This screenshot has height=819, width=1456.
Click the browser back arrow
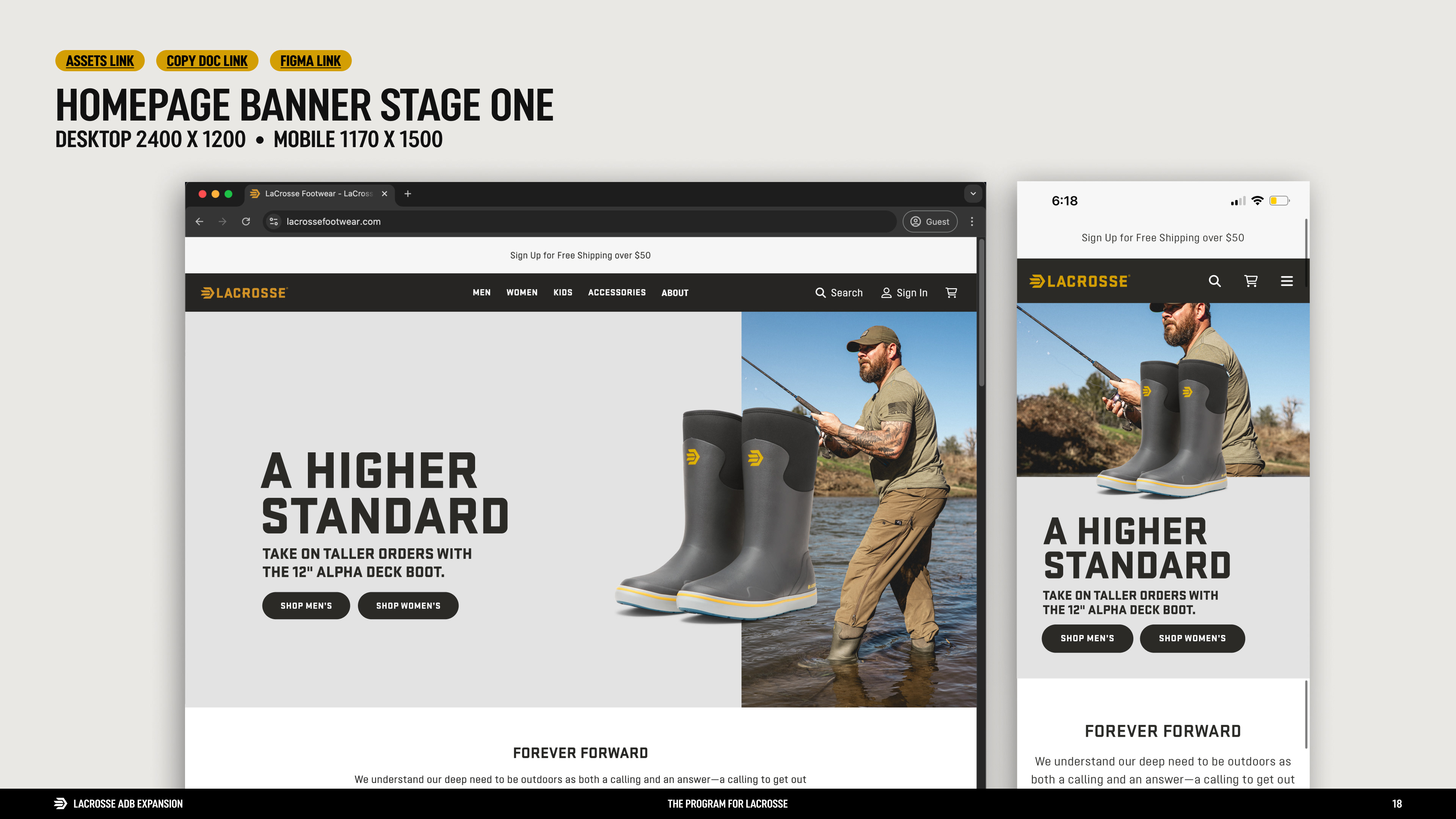click(199, 221)
